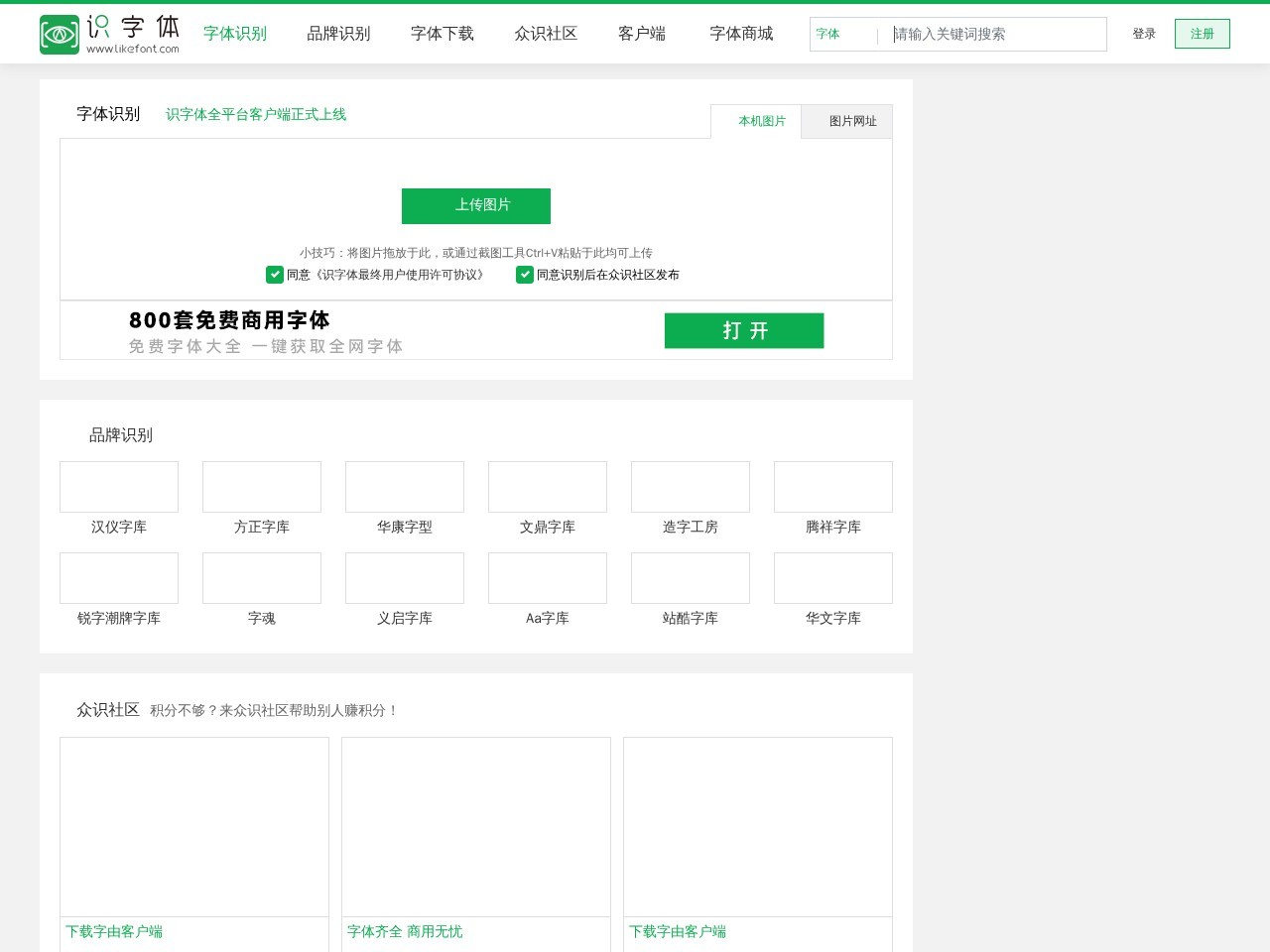
Task: Open the 字体 search type dropdown
Action: 843,34
